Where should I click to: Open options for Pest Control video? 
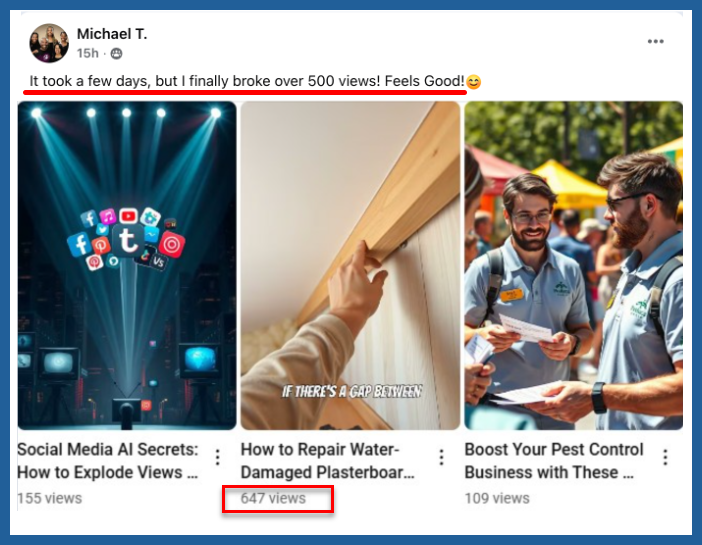(665, 457)
